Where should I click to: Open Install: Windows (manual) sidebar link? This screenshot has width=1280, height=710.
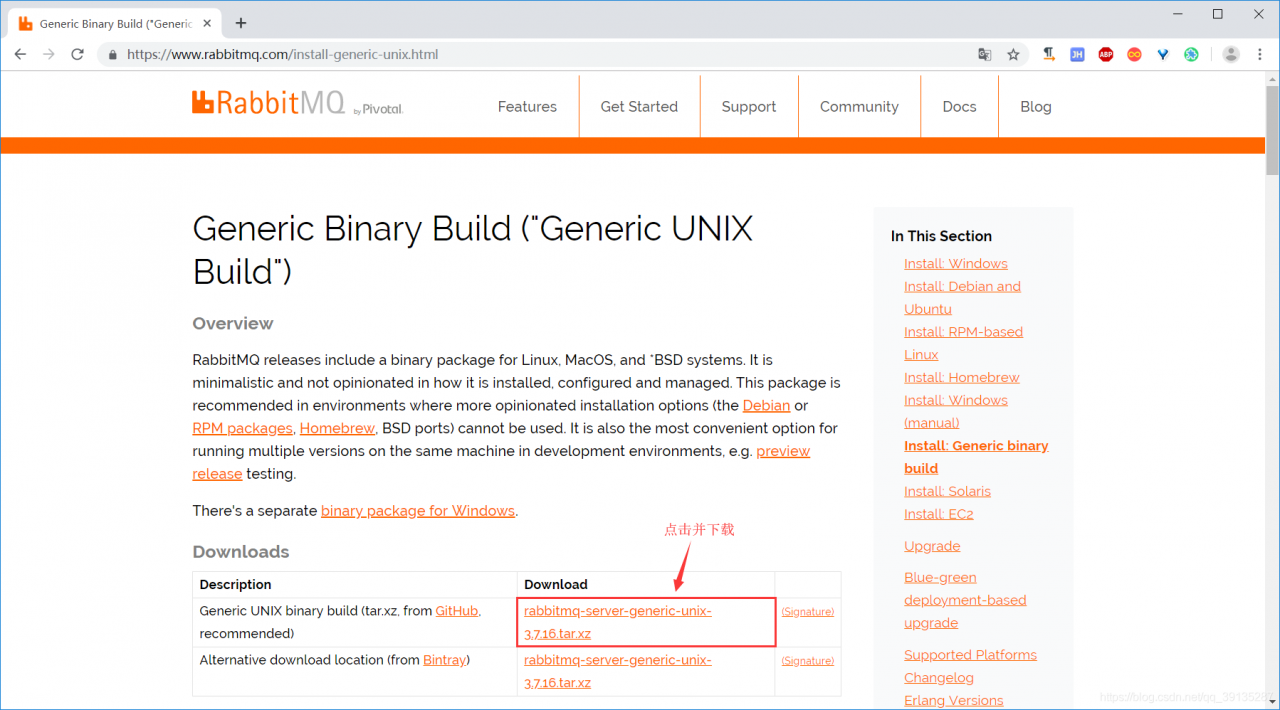click(x=956, y=411)
